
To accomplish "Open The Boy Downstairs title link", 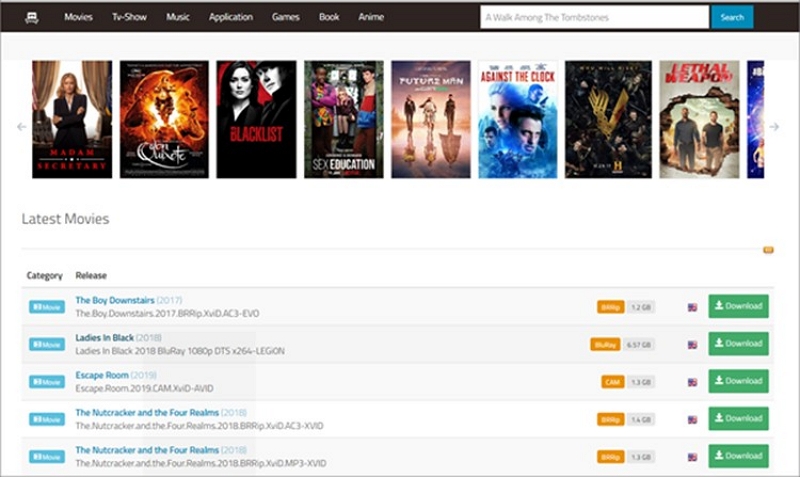I will pyautogui.click(x=115, y=300).
